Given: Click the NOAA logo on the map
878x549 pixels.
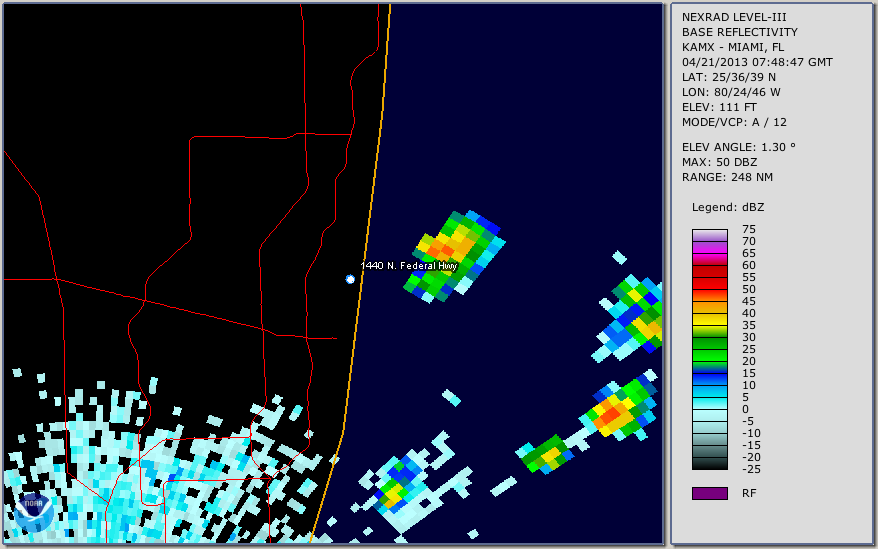Looking at the screenshot, I should (34, 512).
